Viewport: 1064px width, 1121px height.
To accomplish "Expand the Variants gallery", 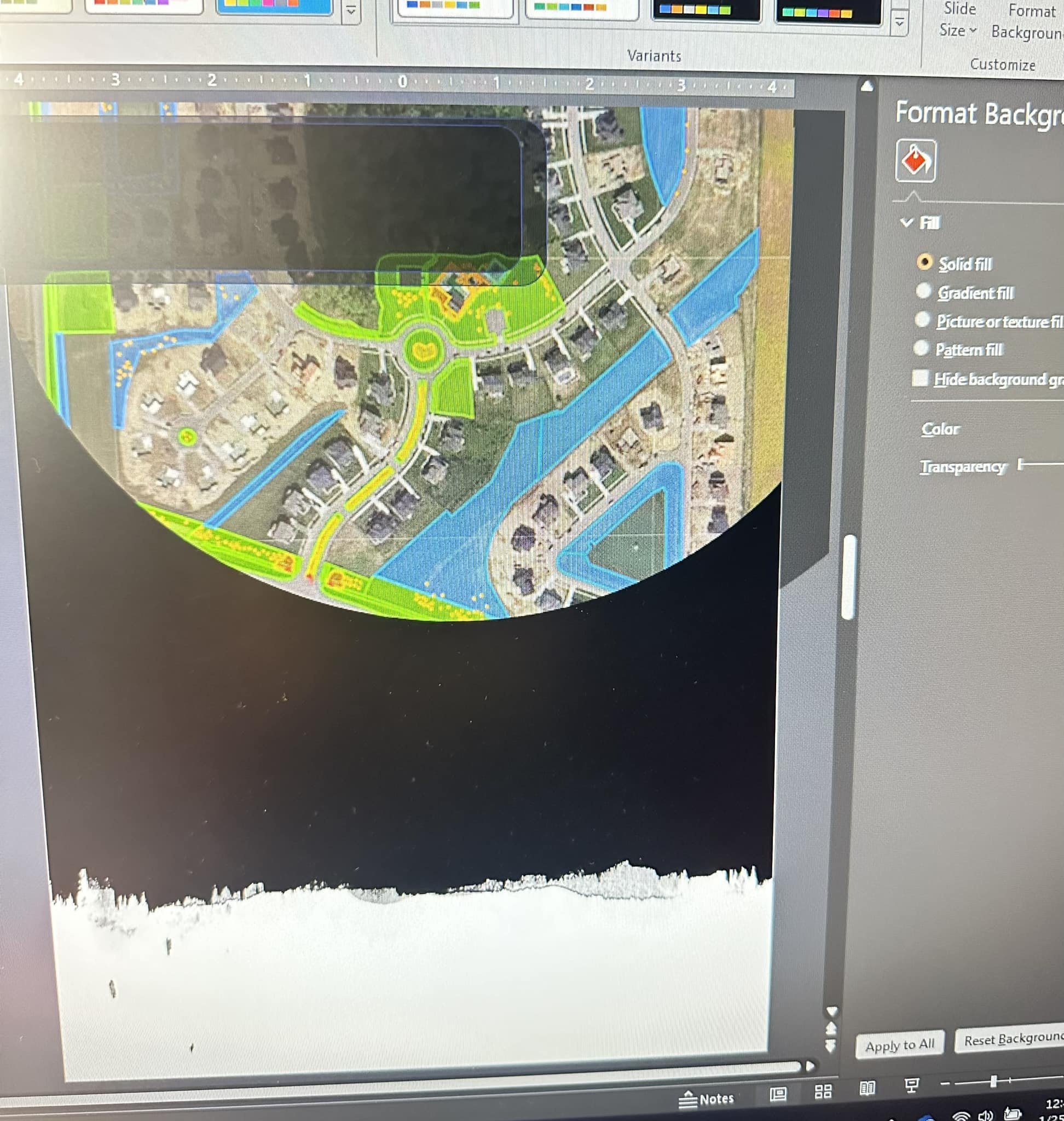I will click(x=899, y=22).
